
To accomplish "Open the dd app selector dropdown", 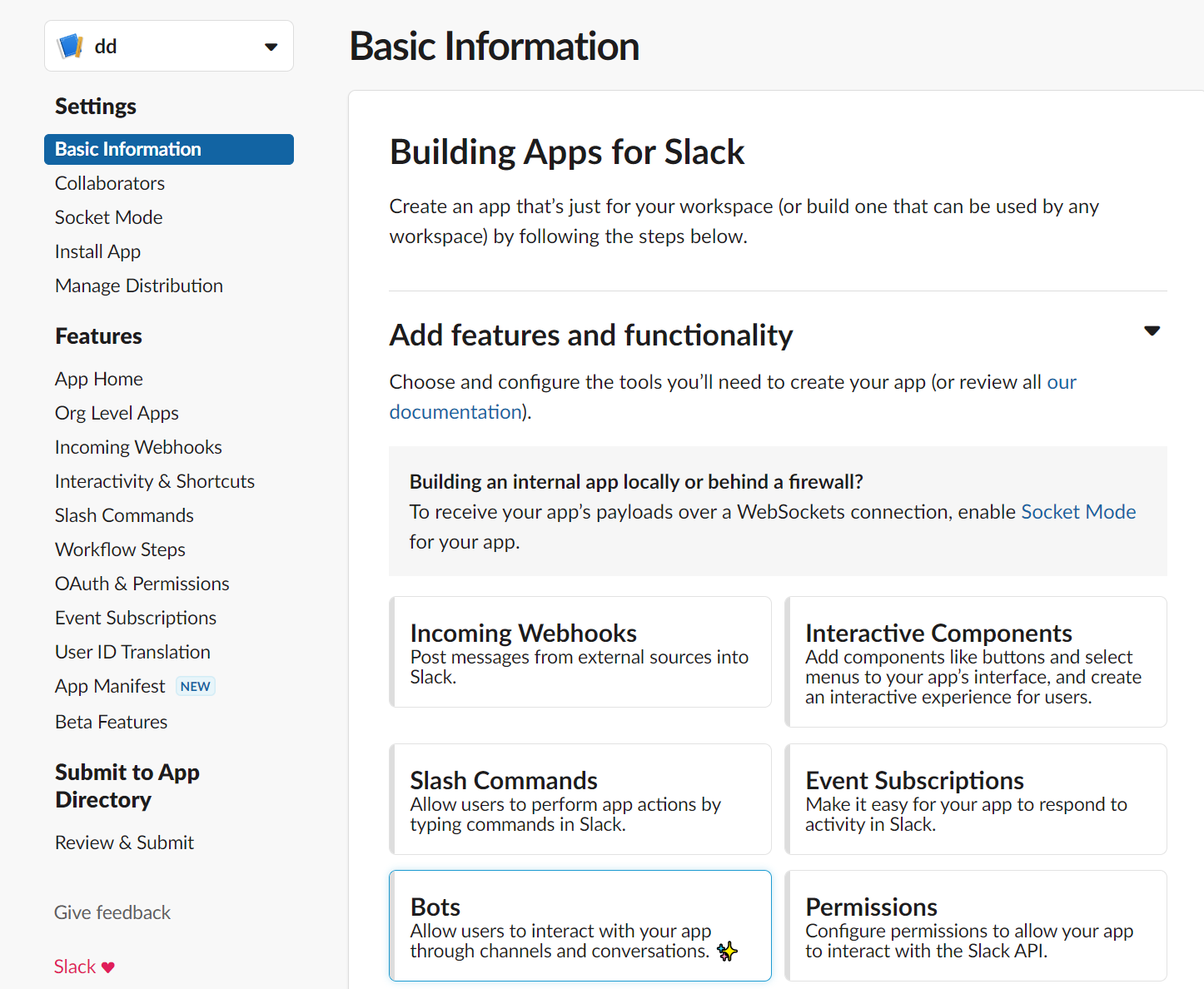I will [169, 46].
